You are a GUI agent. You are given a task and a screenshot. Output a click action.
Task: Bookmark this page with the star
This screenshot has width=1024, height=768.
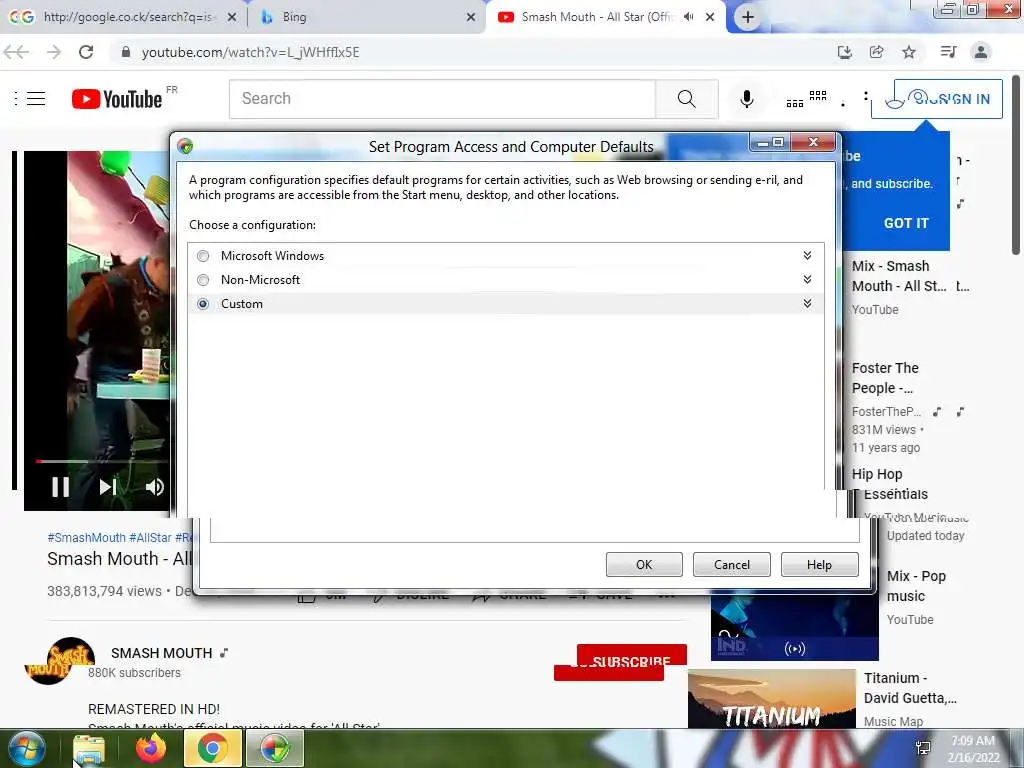coord(908,52)
